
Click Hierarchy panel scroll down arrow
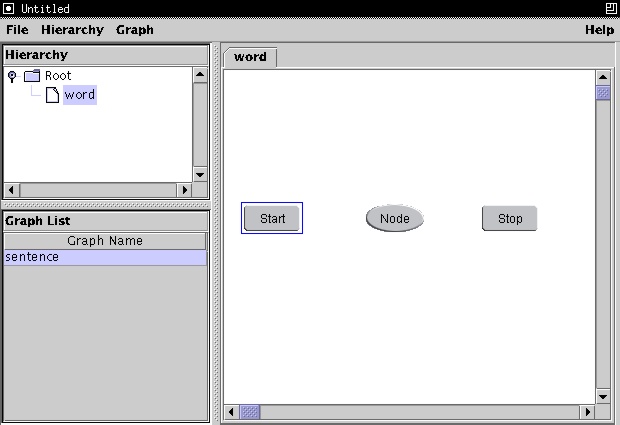click(200, 174)
